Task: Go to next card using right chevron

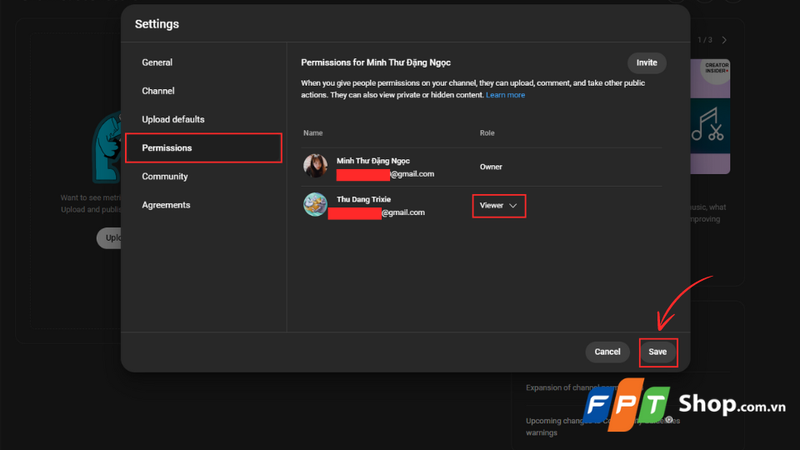Action: click(x=724, y=40)
